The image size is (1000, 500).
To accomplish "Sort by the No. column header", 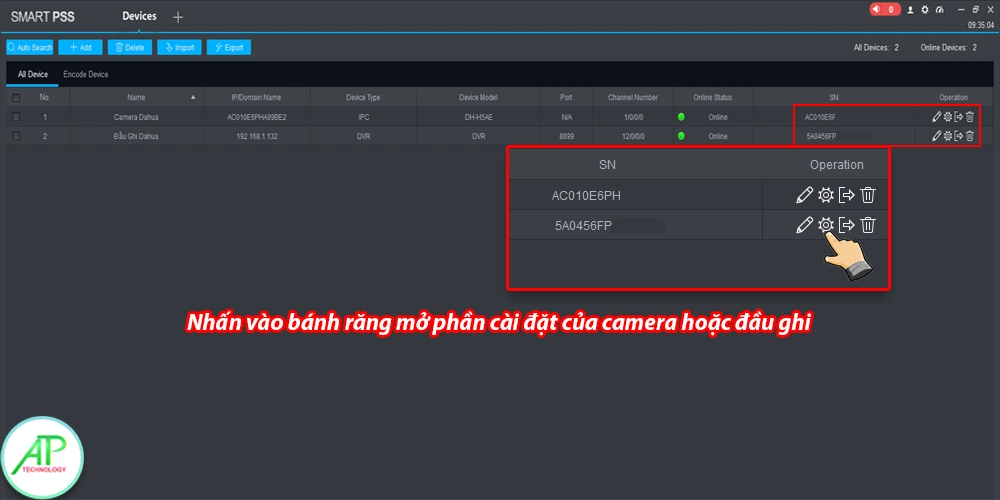I will [x=44, y=98].
